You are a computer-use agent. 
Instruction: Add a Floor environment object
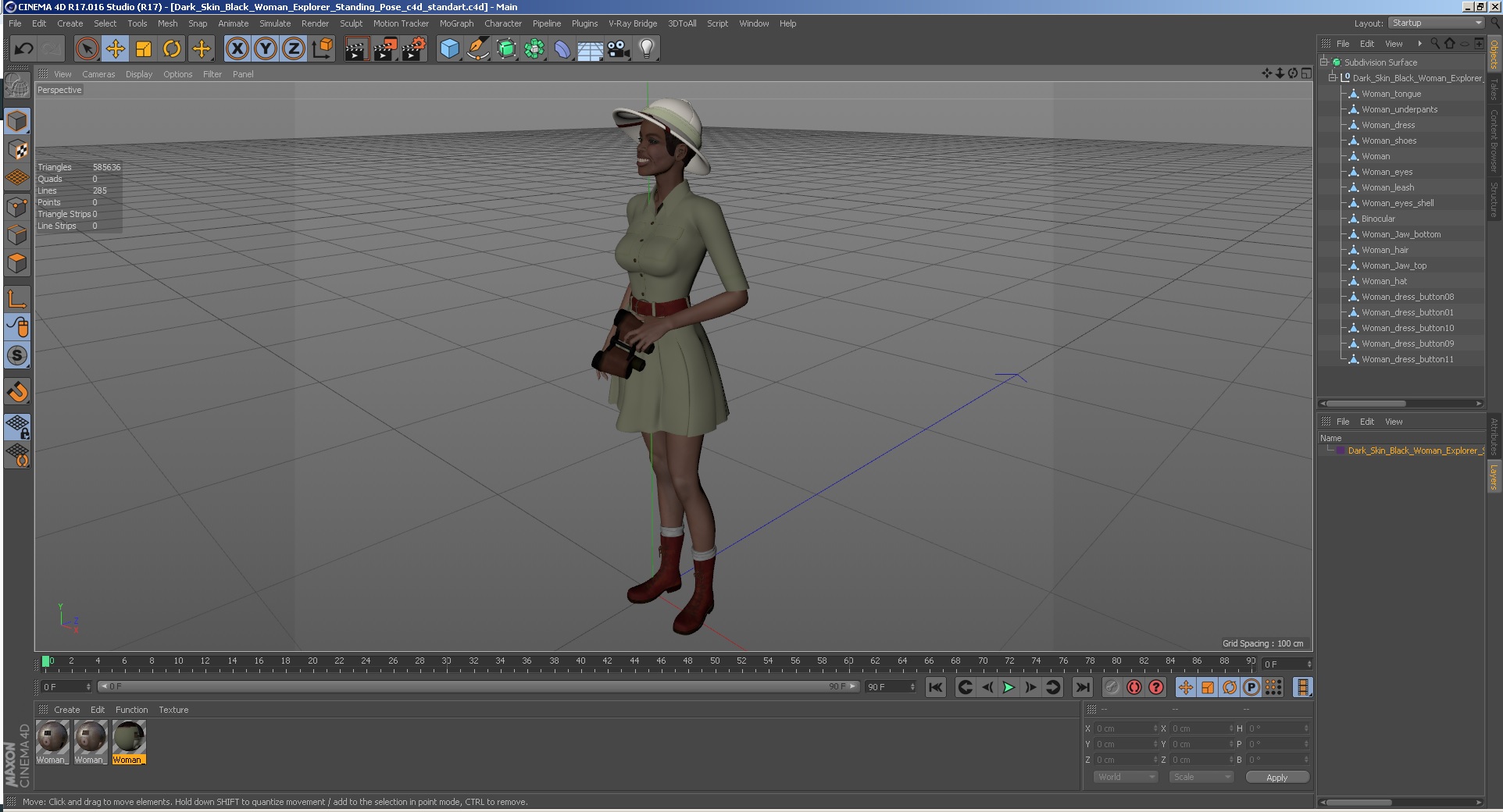point(591,49)
